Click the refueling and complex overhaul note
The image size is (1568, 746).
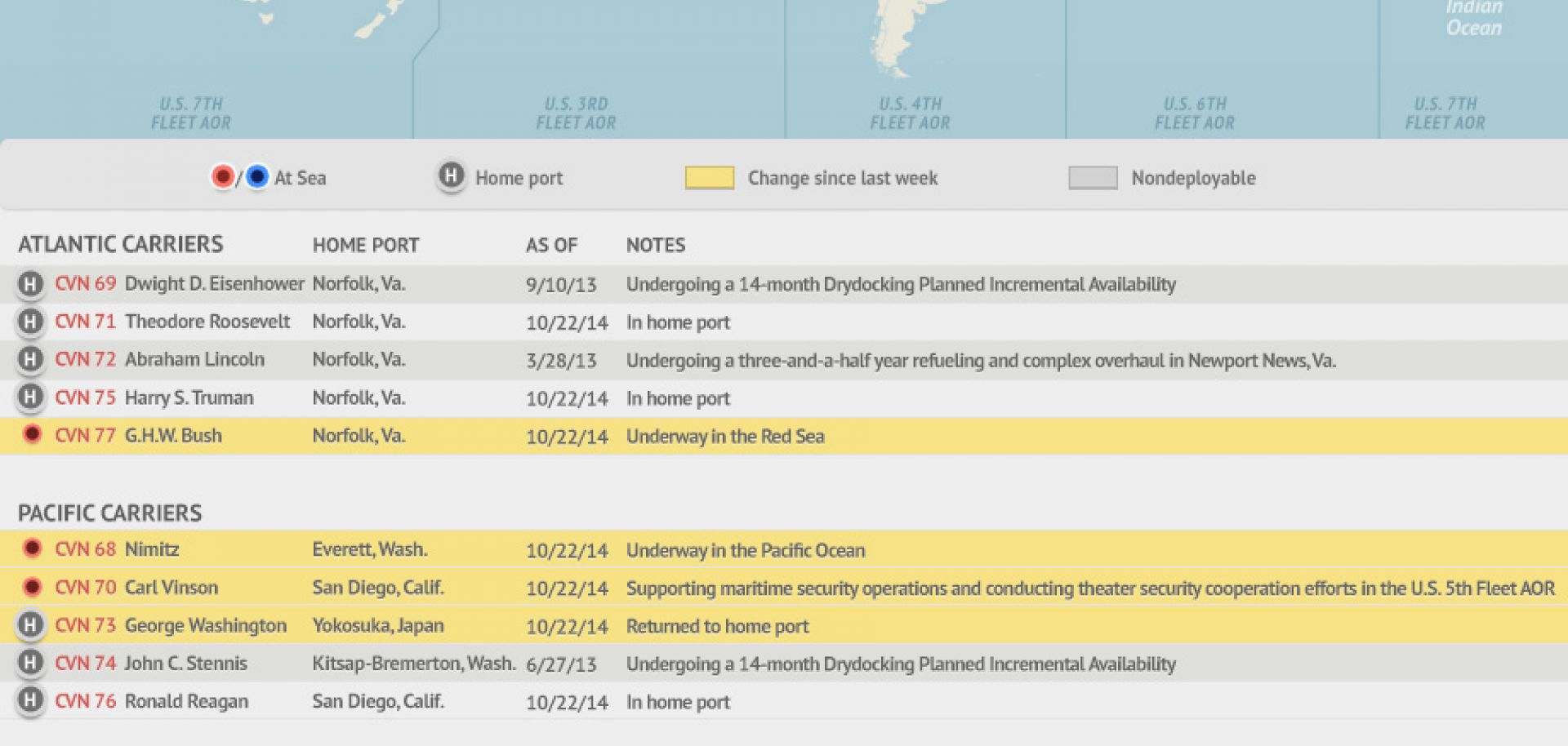click(981, 361)
